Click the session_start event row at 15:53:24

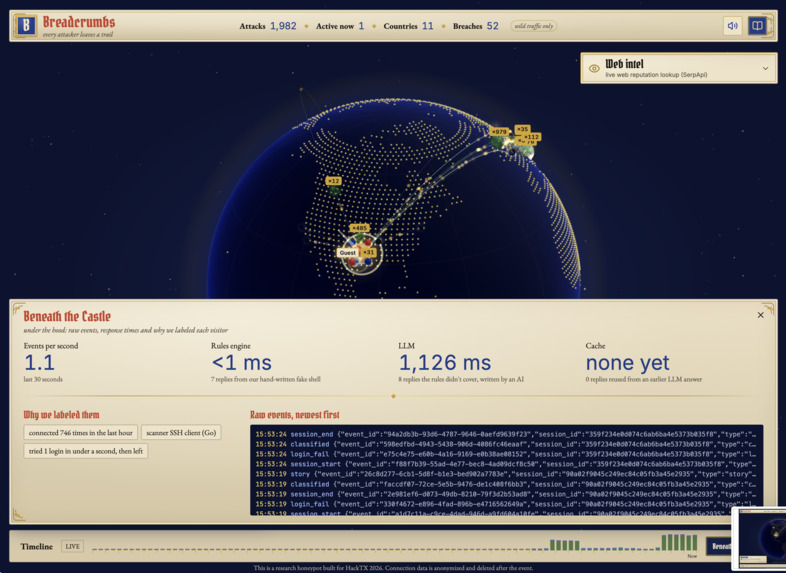coord(506,464)
